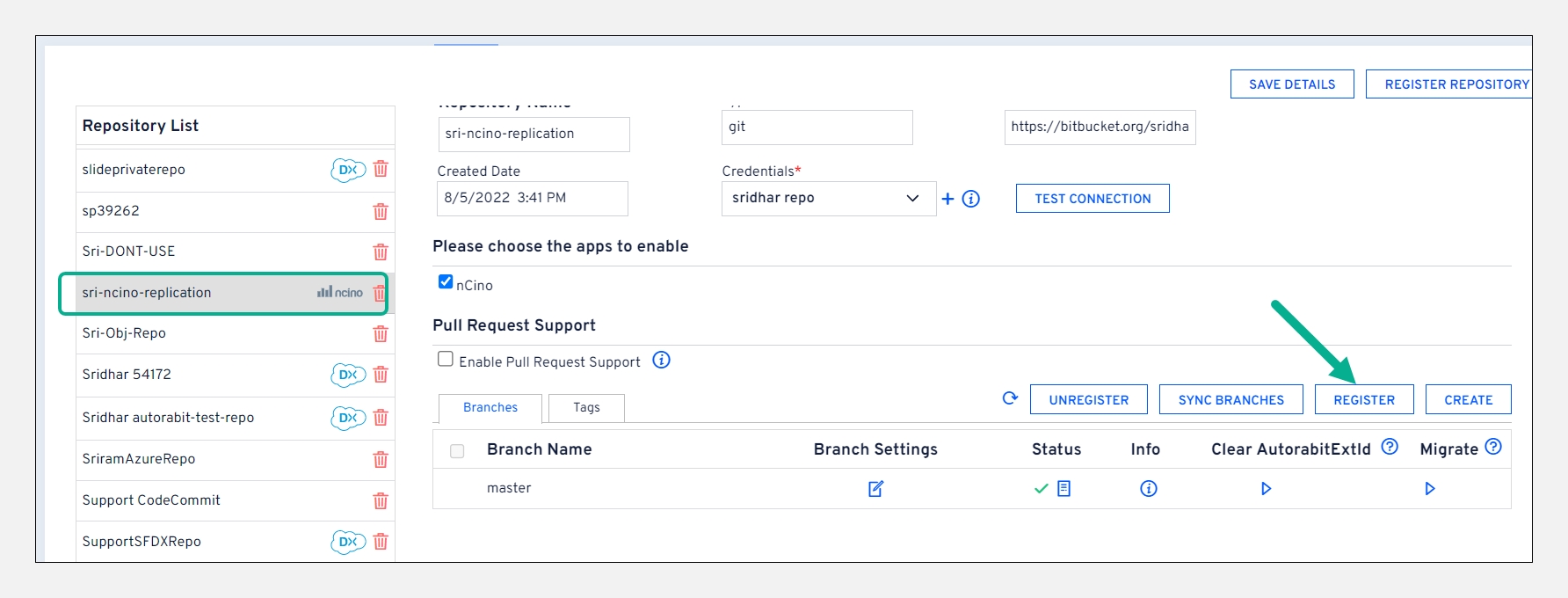
Task: Click the REGISTER button
Action: pos(1363,400)
